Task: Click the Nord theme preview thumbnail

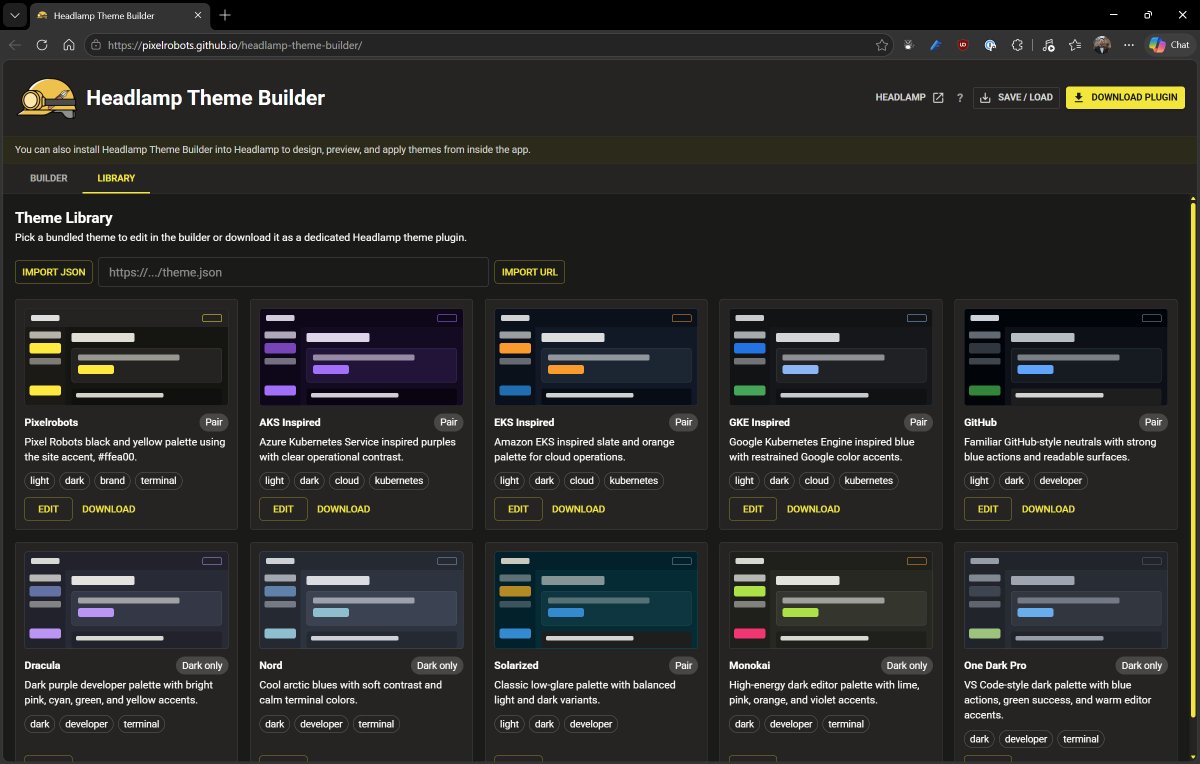Action: coord(361,600)
